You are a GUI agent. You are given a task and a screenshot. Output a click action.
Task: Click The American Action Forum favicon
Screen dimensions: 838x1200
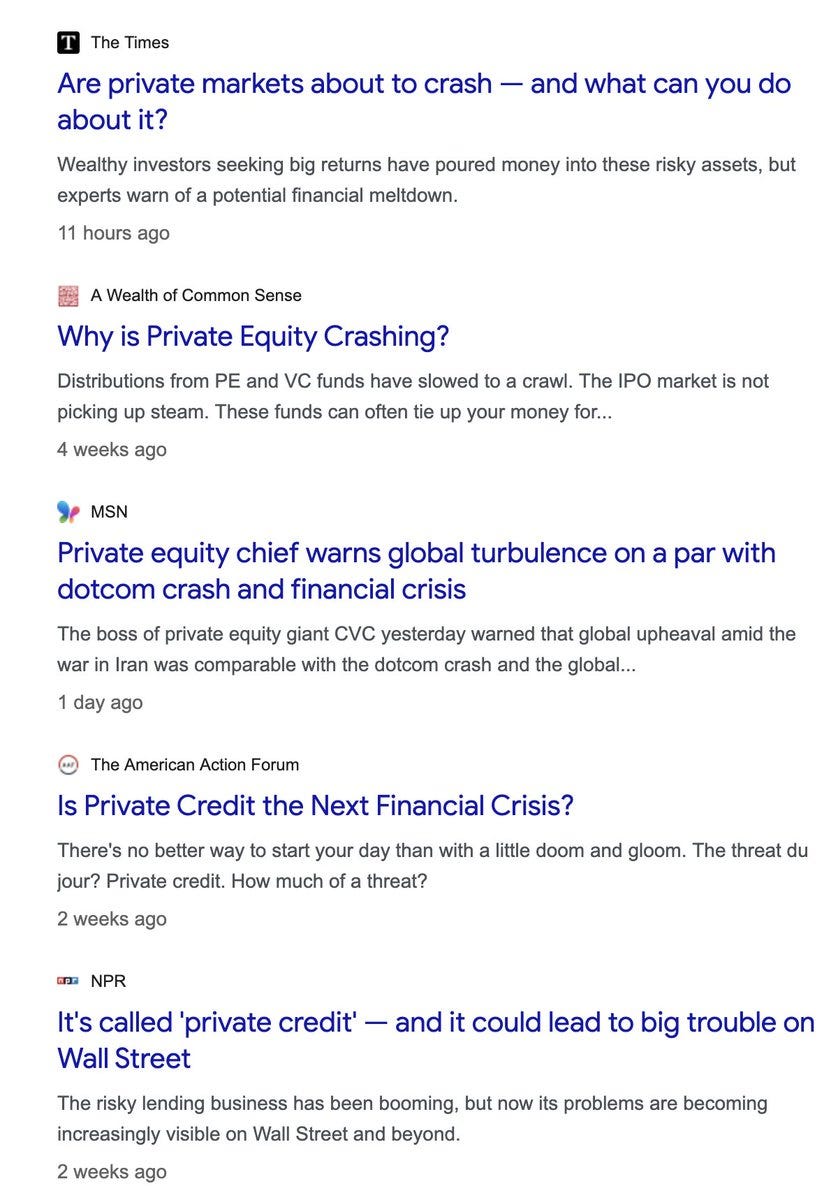point(68,765)
